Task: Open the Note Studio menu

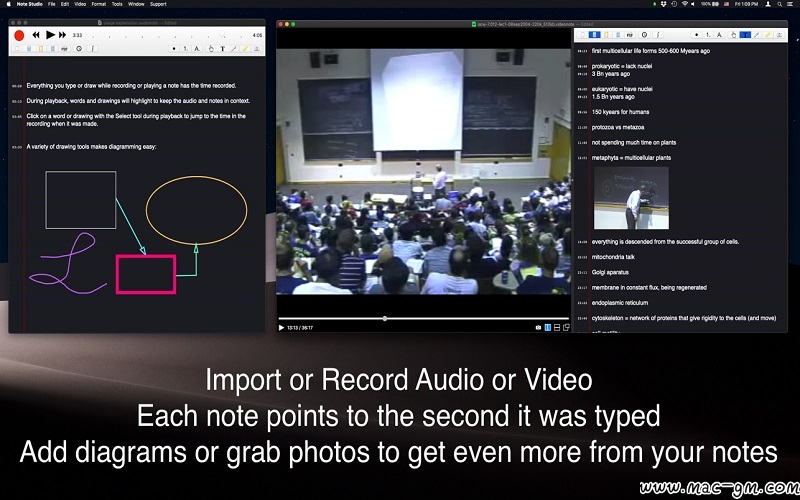Action: (x=30, y=4)
